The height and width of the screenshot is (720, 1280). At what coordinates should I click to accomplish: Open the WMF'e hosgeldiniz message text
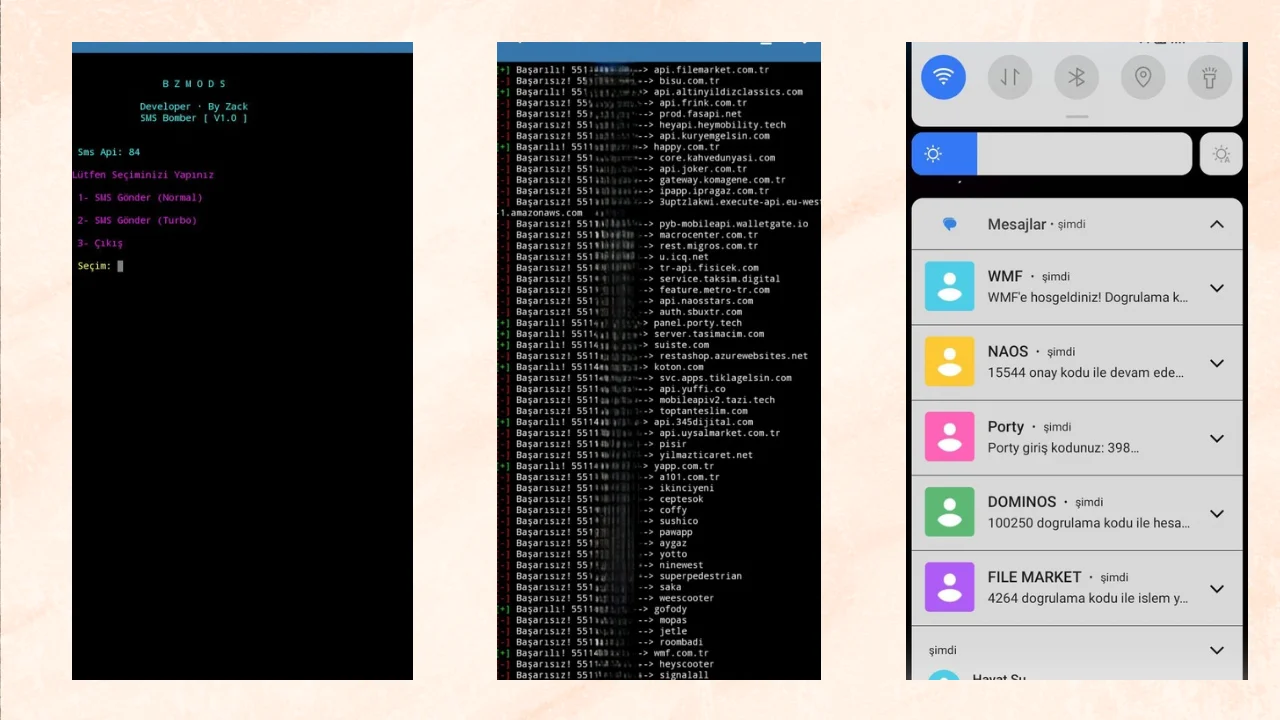(1088, 297)
